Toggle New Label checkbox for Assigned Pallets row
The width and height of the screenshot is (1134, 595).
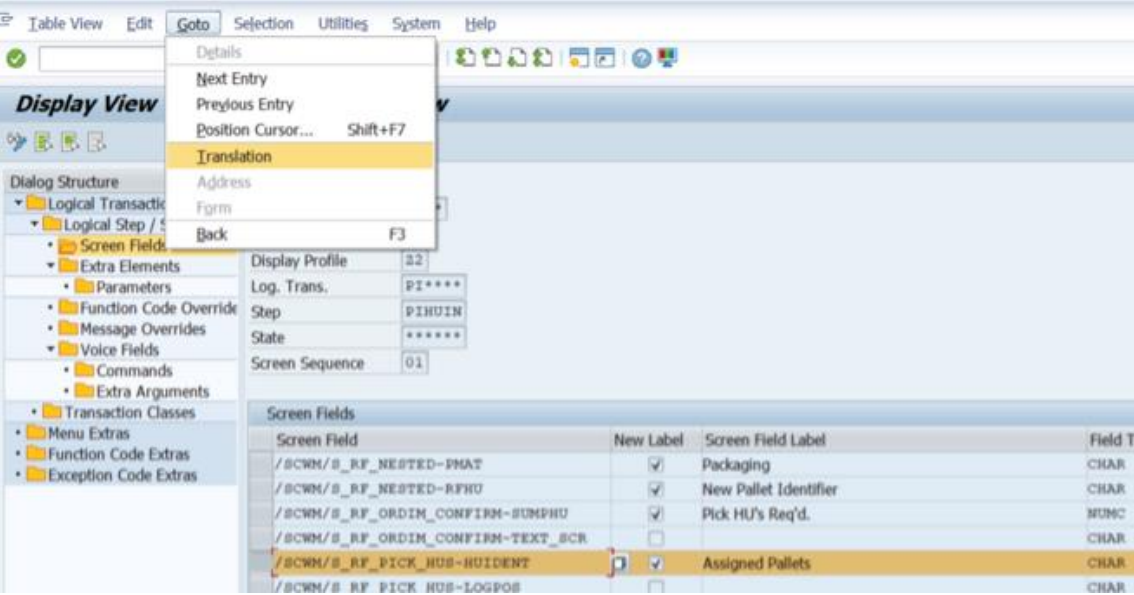click(x=656, y=563)
